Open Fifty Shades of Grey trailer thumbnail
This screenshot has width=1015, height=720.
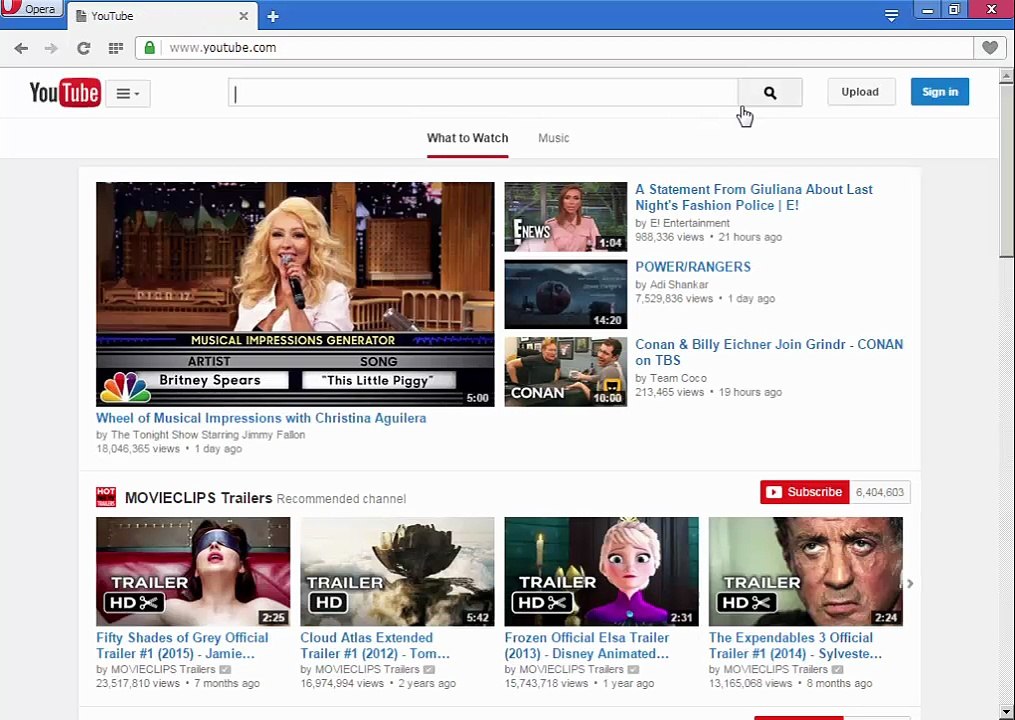coord(193,571)
